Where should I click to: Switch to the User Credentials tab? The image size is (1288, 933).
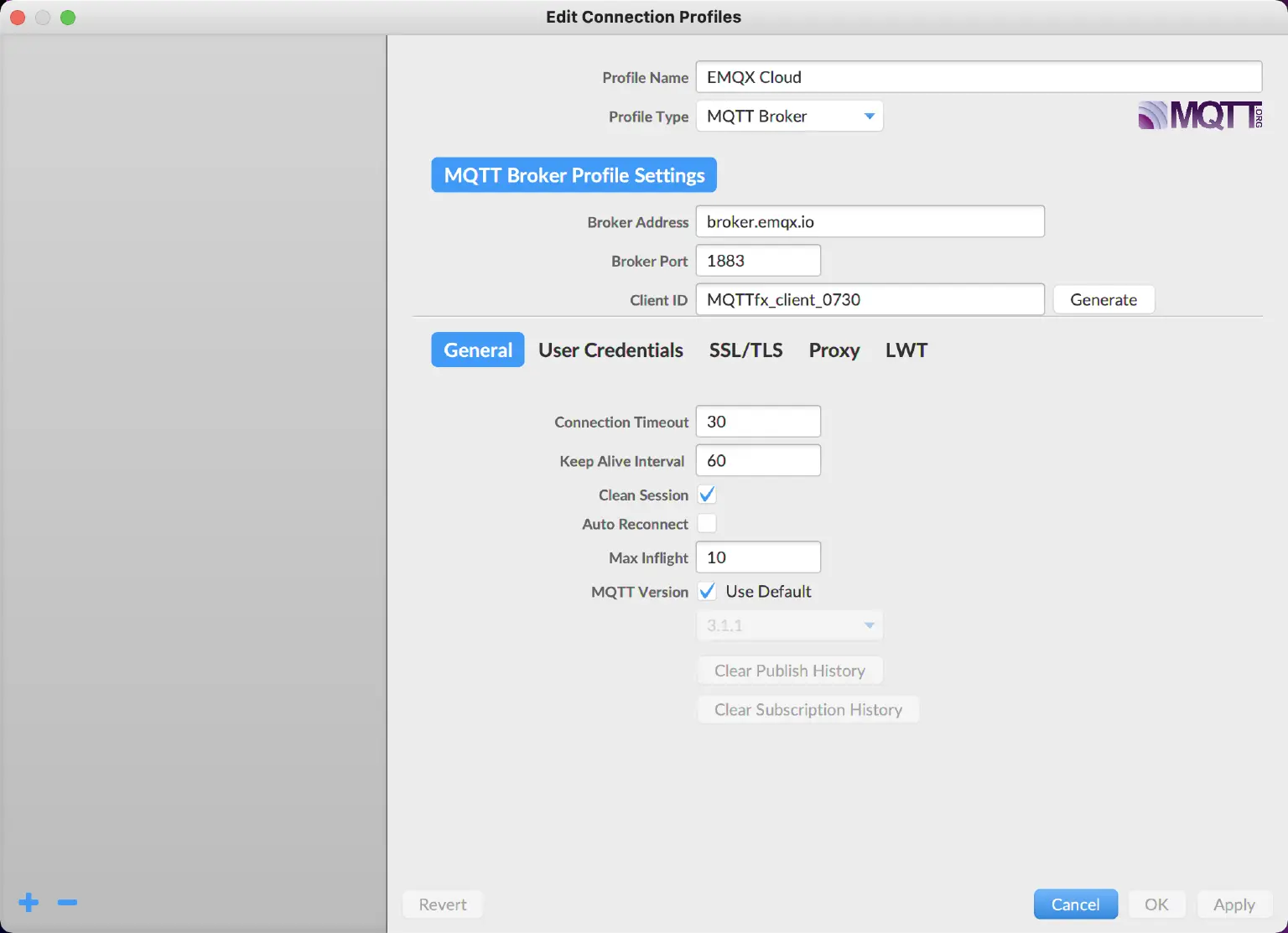click(x=610, y=350)
